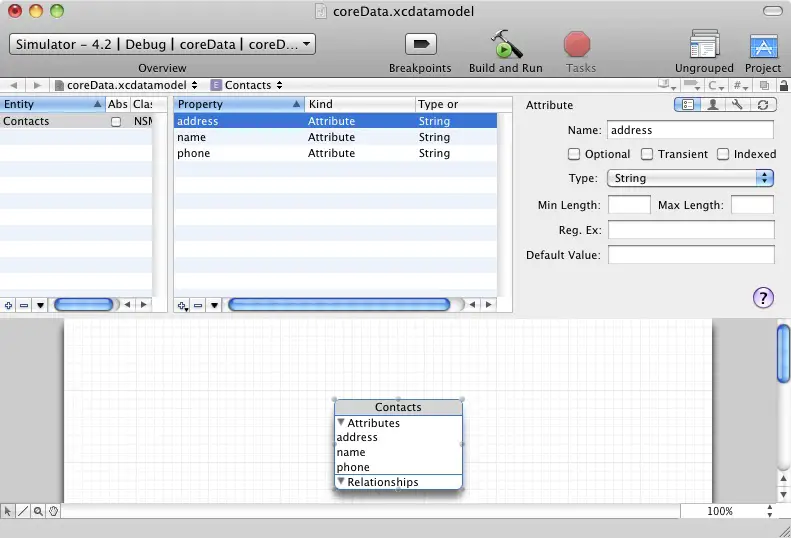Open the included files '#' pop-up menu

click(740, 85)
